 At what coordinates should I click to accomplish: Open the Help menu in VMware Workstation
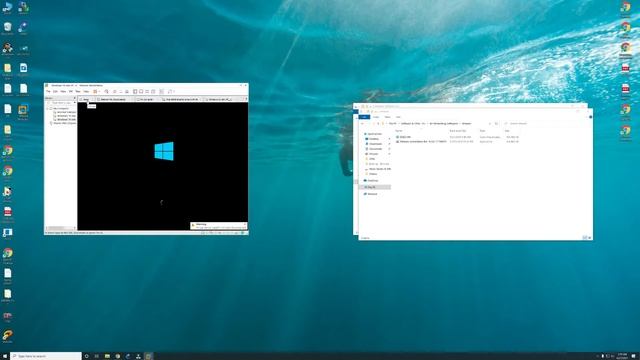point(86,91)
